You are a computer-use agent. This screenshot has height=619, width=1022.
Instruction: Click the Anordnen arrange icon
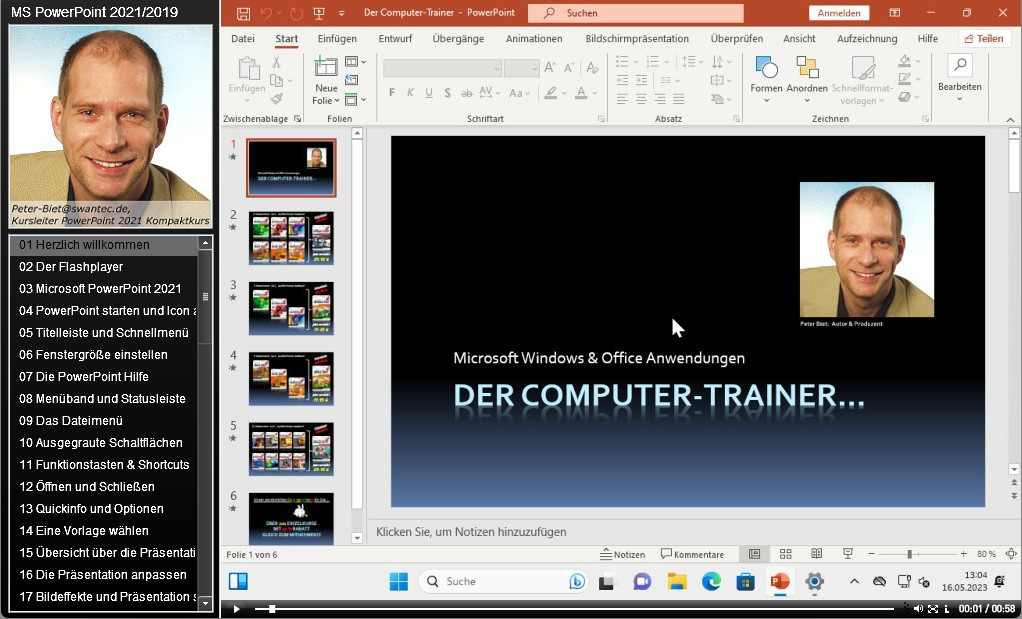[806, 68]
